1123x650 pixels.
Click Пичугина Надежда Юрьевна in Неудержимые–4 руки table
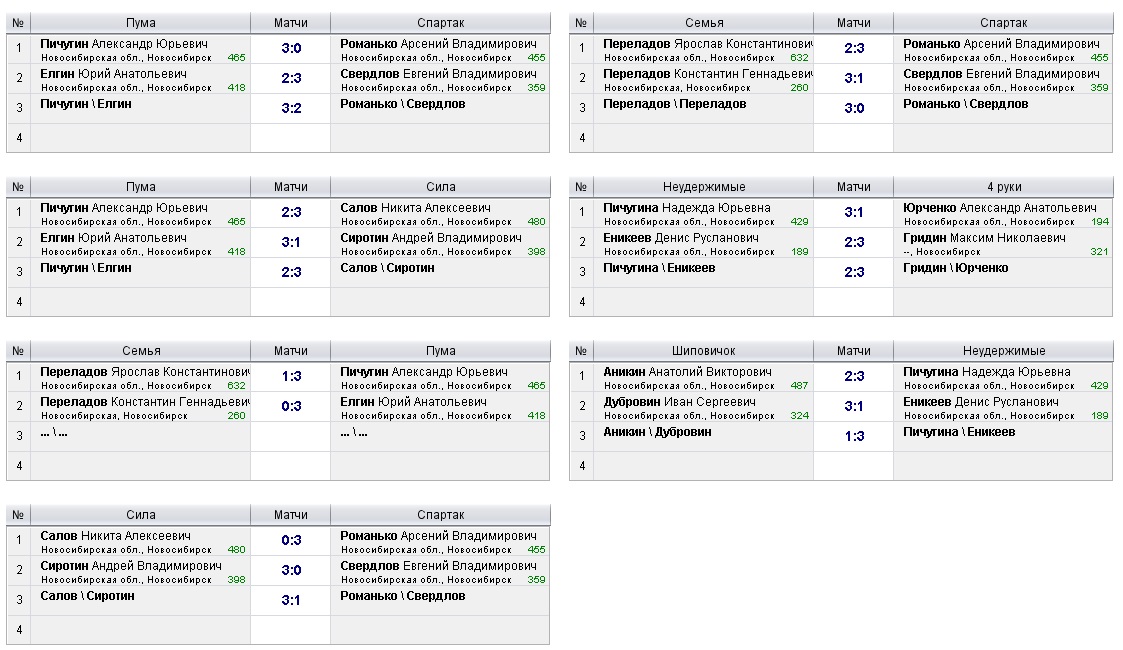[686, 208]
